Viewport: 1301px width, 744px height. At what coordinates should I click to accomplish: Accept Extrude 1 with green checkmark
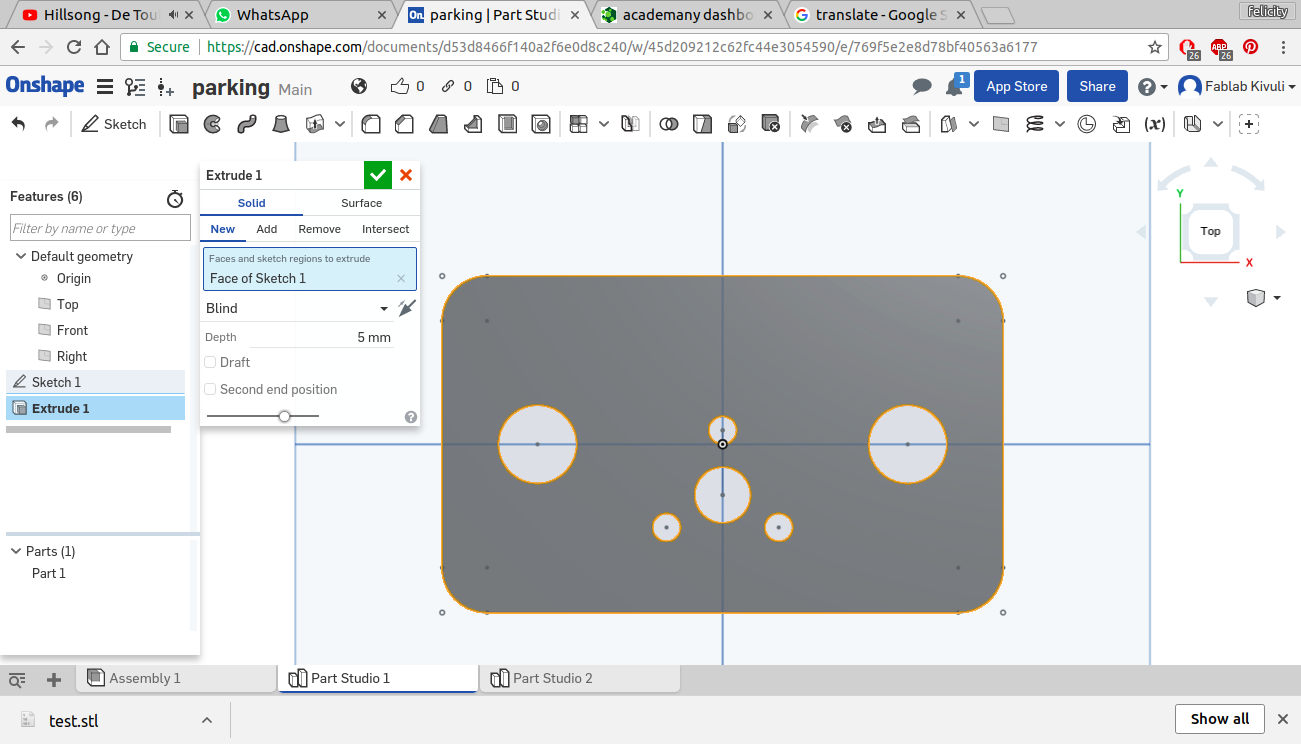[377, 175]
